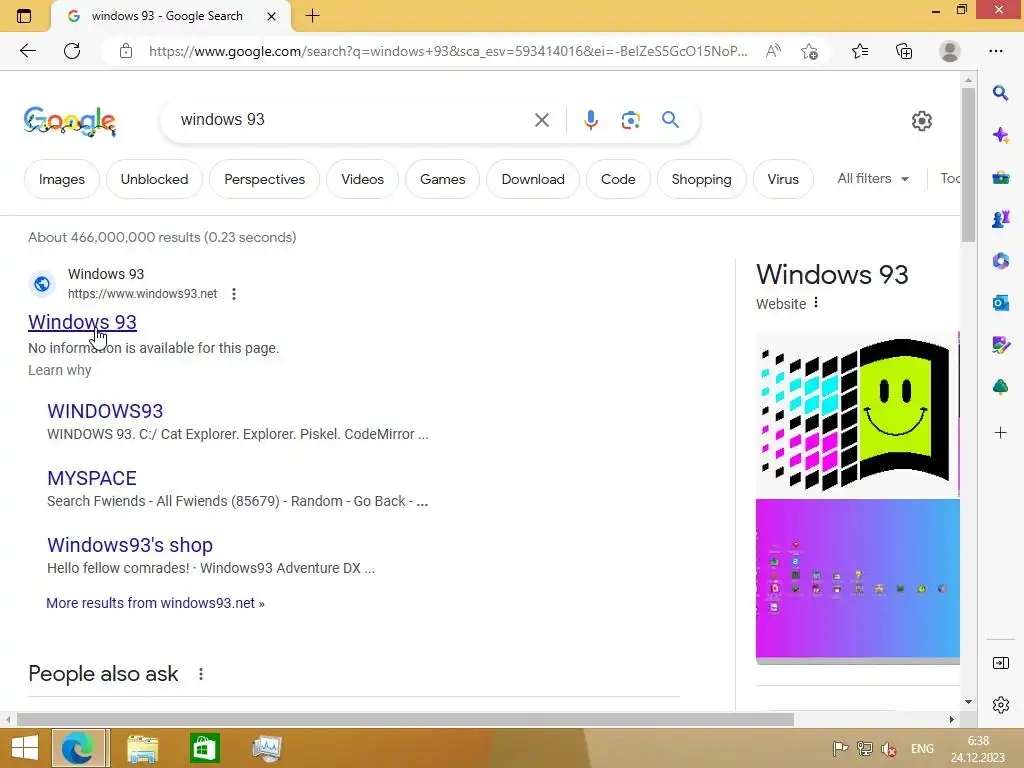The height and width of the screenshot is (768, 1024).
Task: Open a new tab with the plus button
Action: [312, 16]
